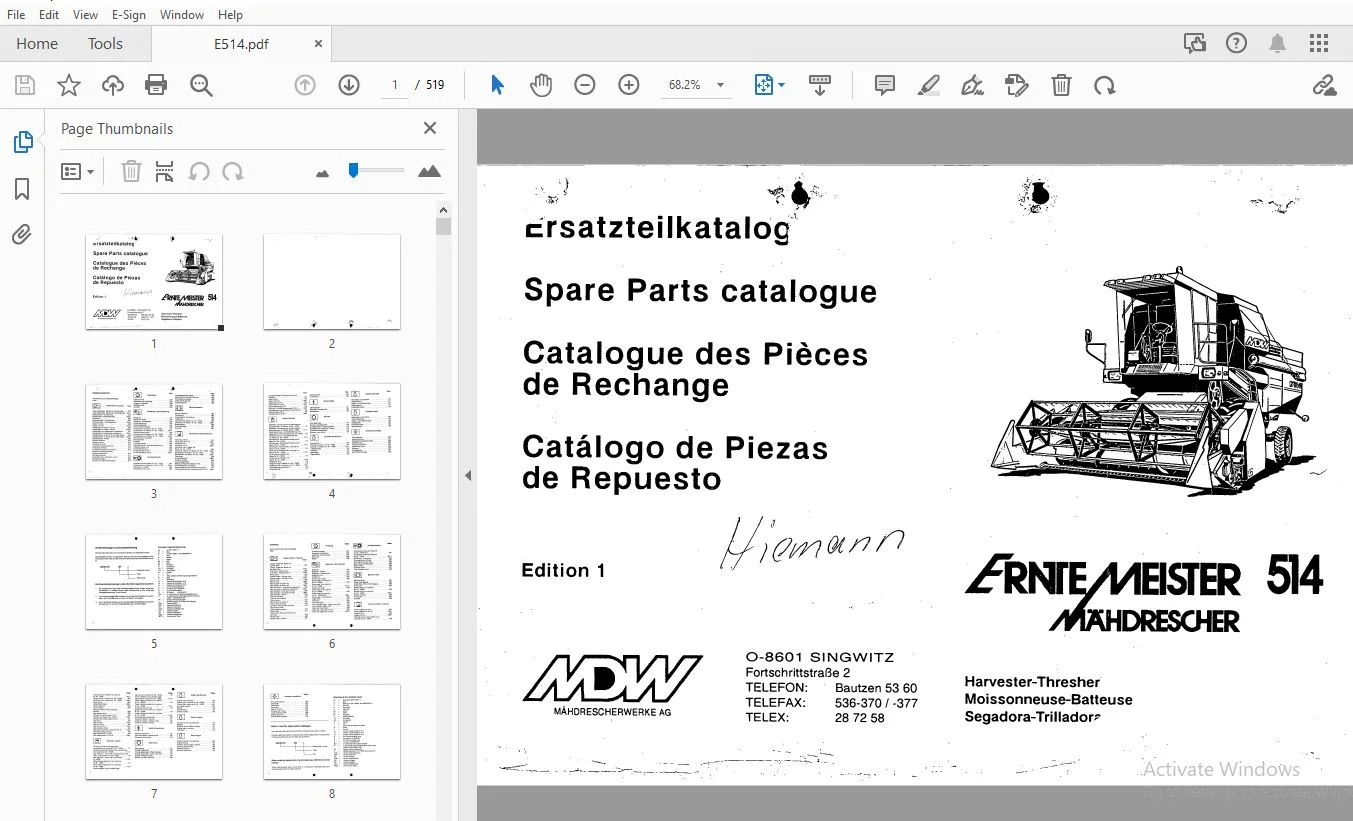Delete selected pages in thumbnails panel

[131, 172]
